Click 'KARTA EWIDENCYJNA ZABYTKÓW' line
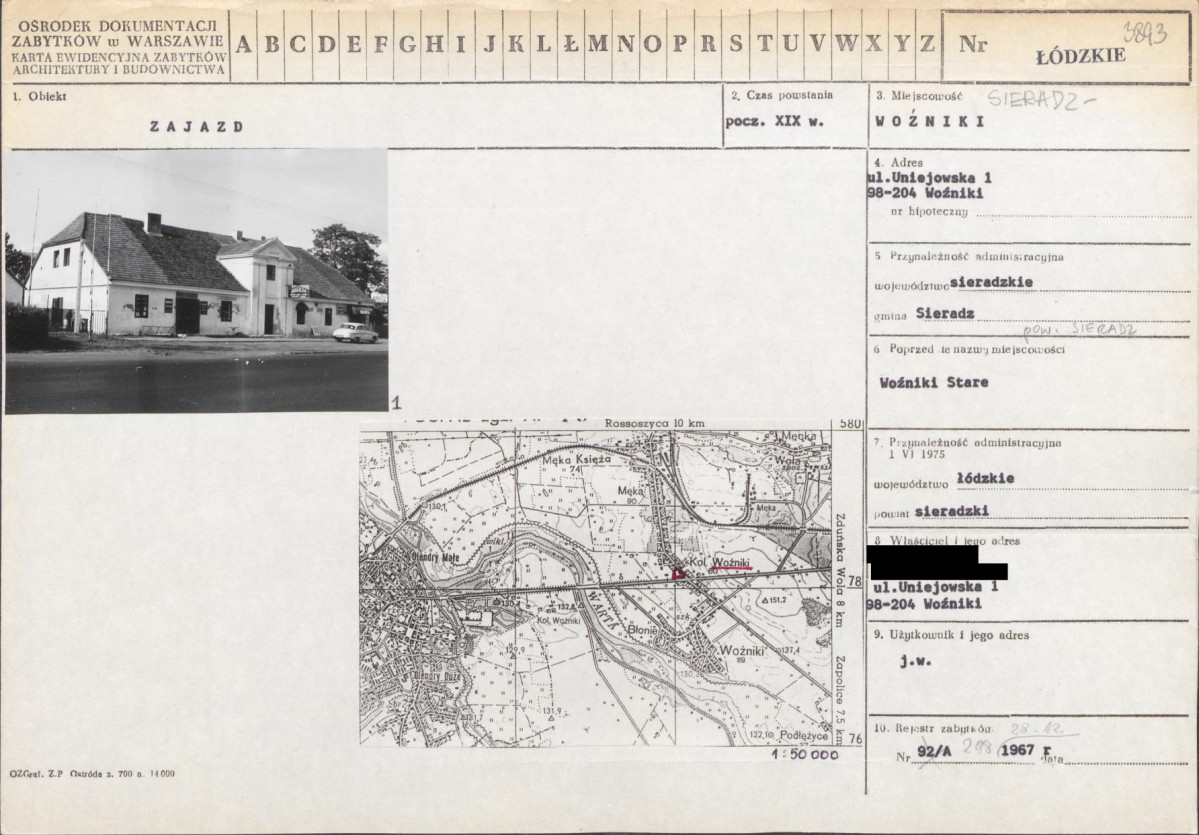 pyautogui.click(x=119, y=57)
